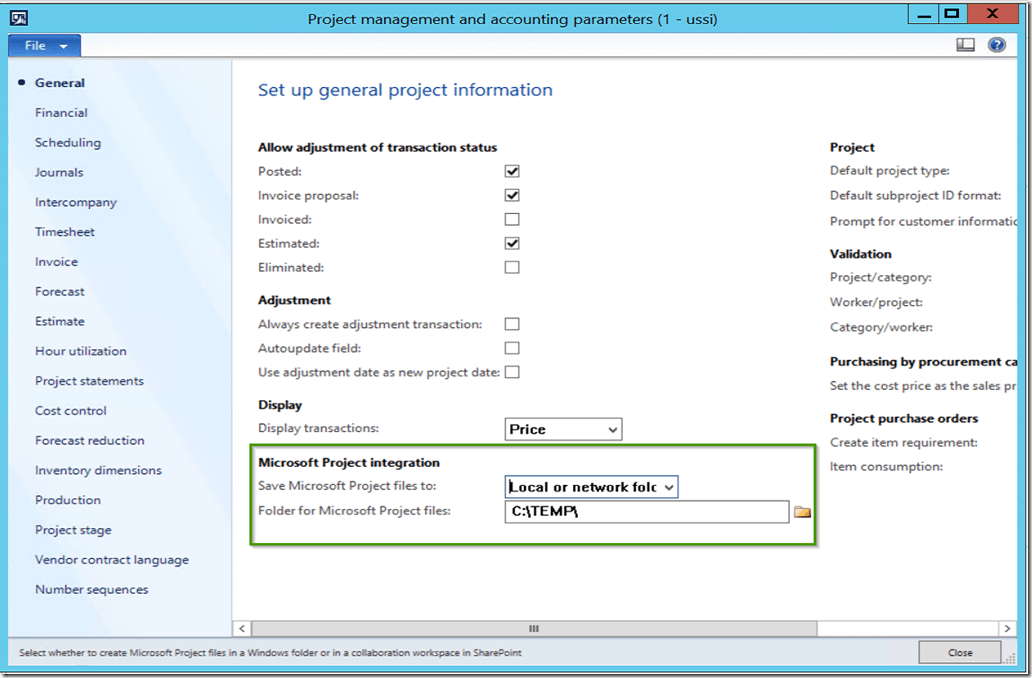This screenshot has width=1032, height=678.
Task: Switch to the Financial section
Action: pos(61,113)
